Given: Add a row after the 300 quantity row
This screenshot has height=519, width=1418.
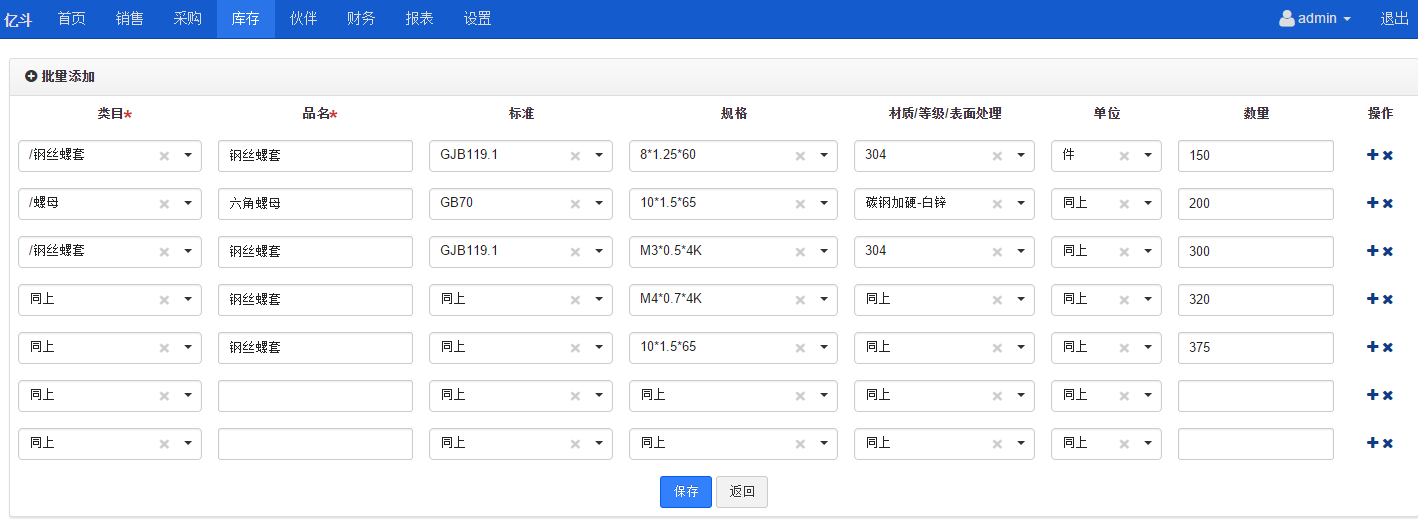Looking at the screenshot, I should click(1372, 251).
